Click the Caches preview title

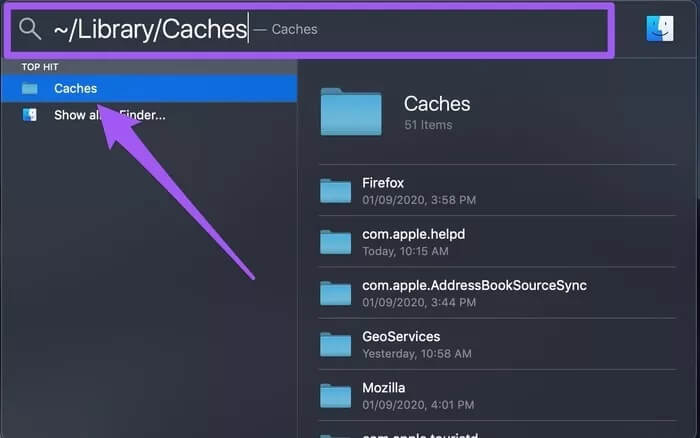437,104
